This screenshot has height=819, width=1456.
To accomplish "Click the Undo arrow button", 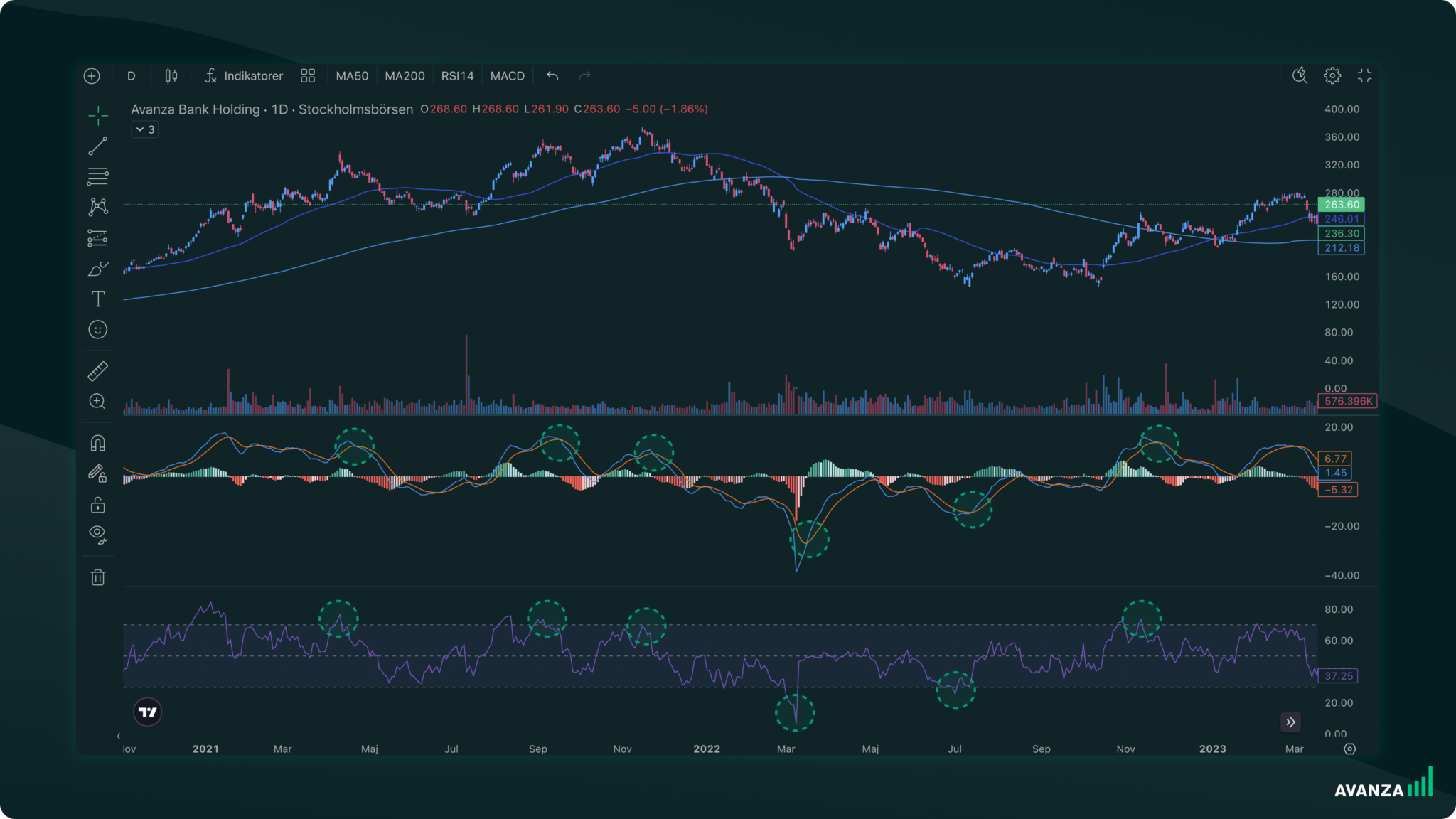I will pos(552,76).
